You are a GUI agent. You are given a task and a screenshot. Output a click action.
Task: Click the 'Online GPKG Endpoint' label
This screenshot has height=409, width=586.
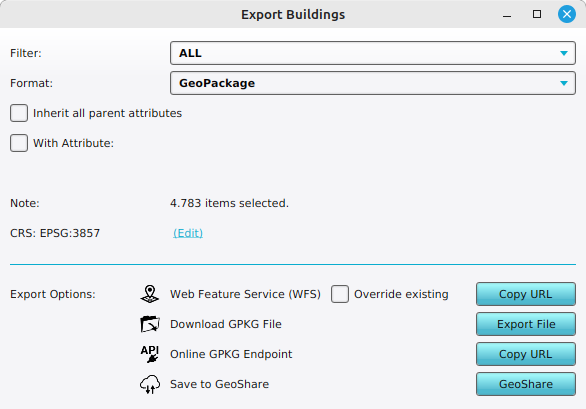click(x=231, y=354)
